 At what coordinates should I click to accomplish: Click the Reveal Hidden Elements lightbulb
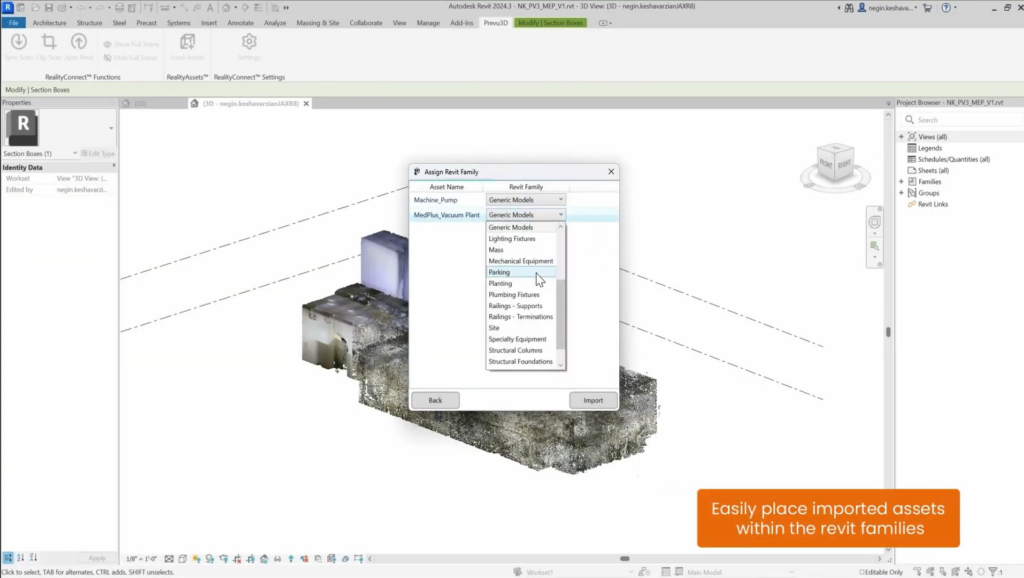point(292,559)
